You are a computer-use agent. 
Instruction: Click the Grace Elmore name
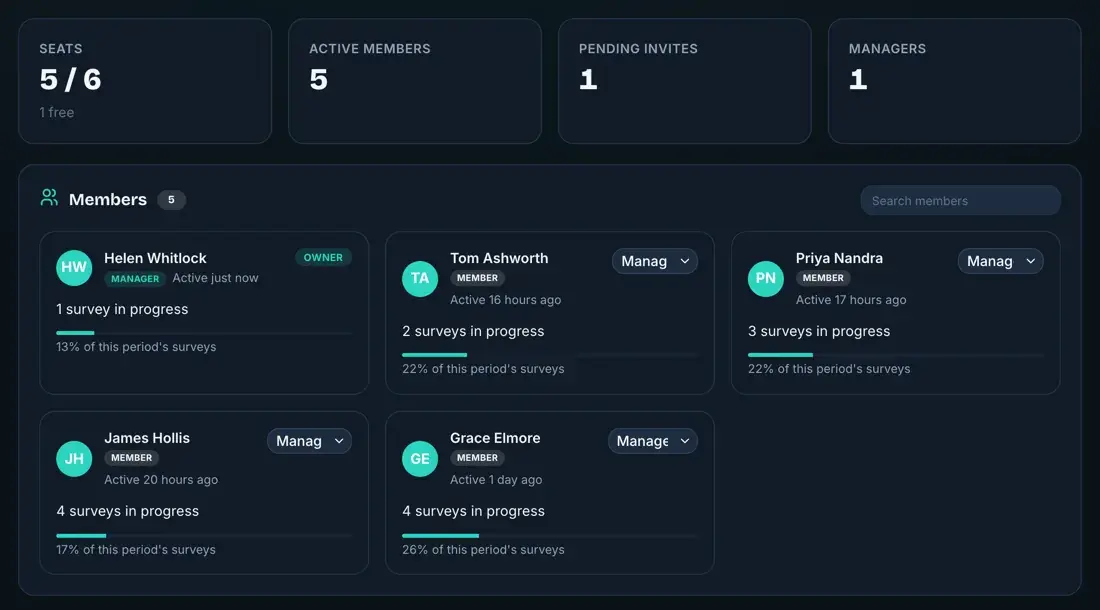click(x=495, y=438)
